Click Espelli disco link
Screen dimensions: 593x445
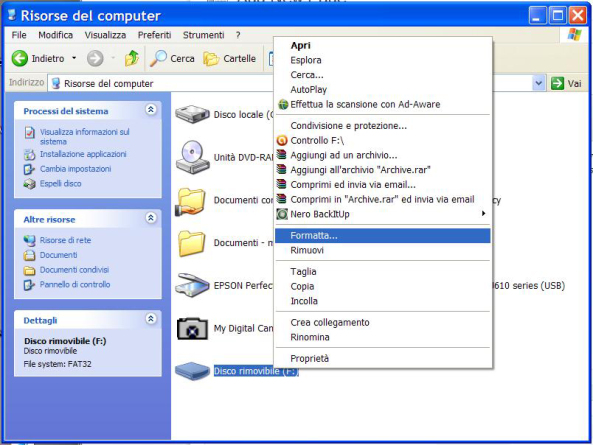[61, 184]
